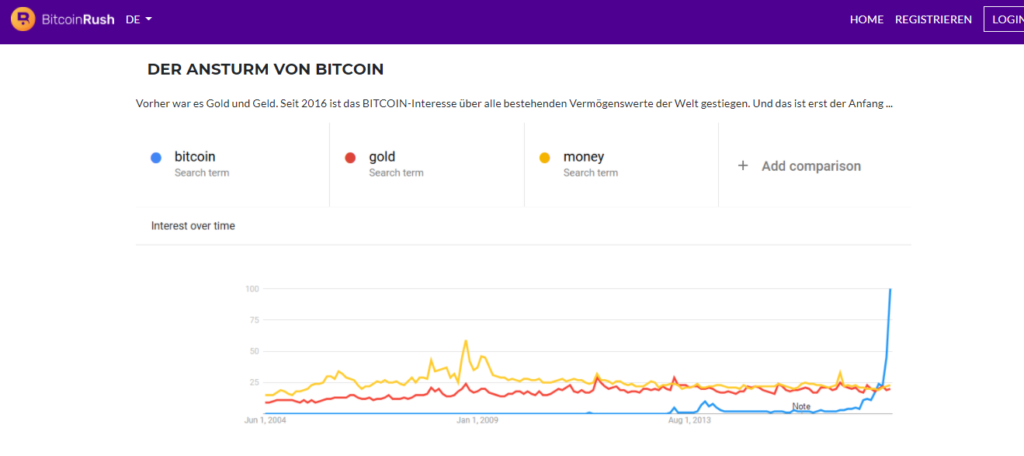Click the 100 value on the y-axis
The width and height of the screenshot is (1024, 456).
252,289
